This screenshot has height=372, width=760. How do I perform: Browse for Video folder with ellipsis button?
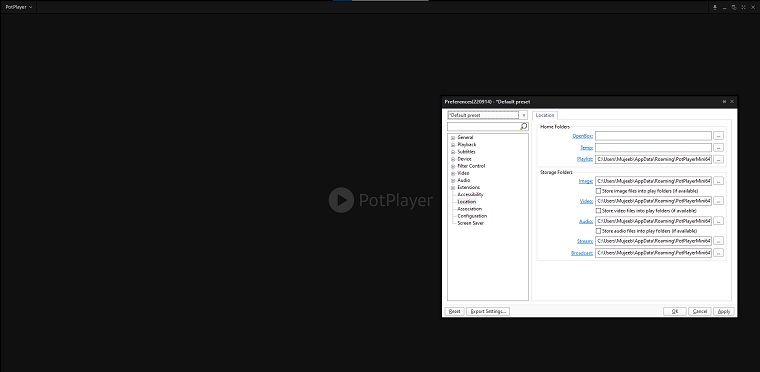[x=719, y=201]
